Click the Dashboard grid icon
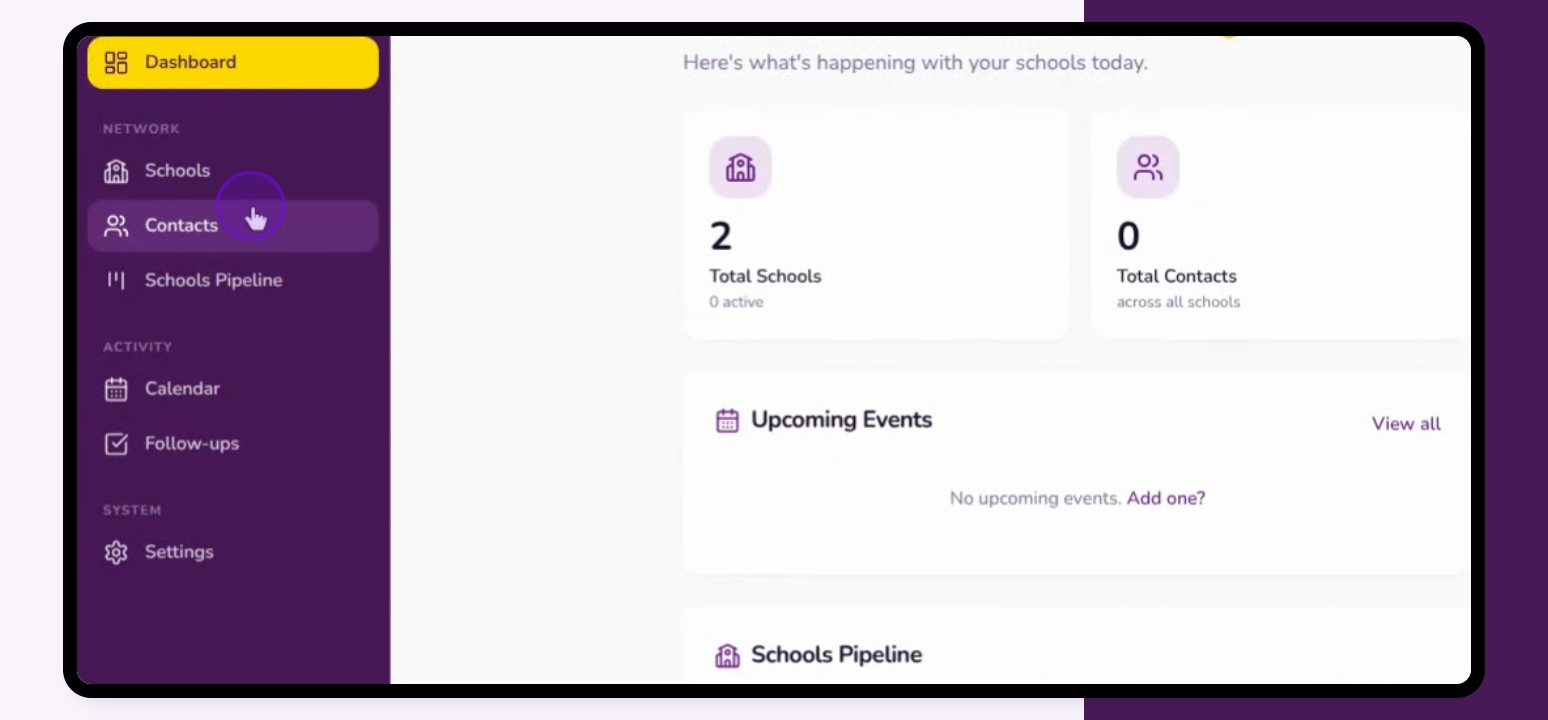This screenshot has width=1548, height=720. [x=117, y=62]
